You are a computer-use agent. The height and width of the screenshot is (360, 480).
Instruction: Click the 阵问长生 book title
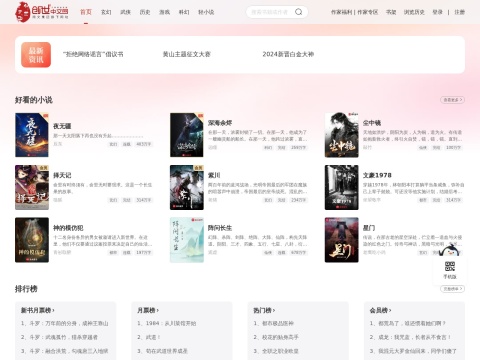pos(220,228)
